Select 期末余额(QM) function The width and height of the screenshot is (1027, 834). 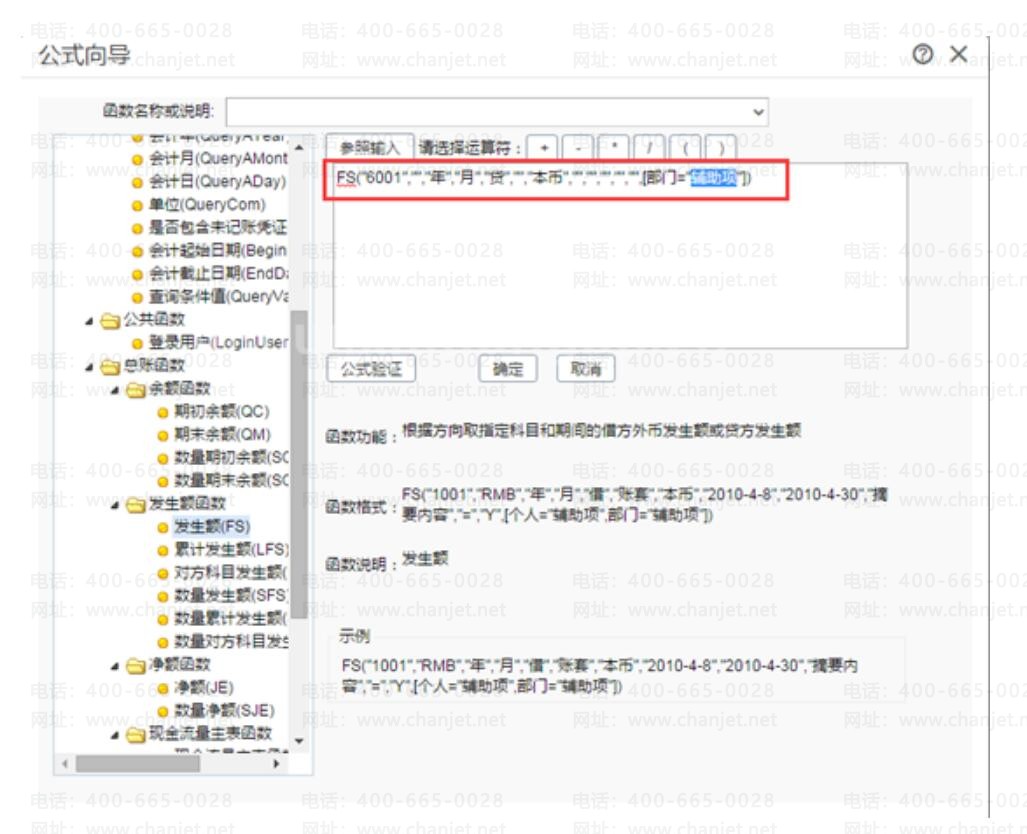coord(222,435)
